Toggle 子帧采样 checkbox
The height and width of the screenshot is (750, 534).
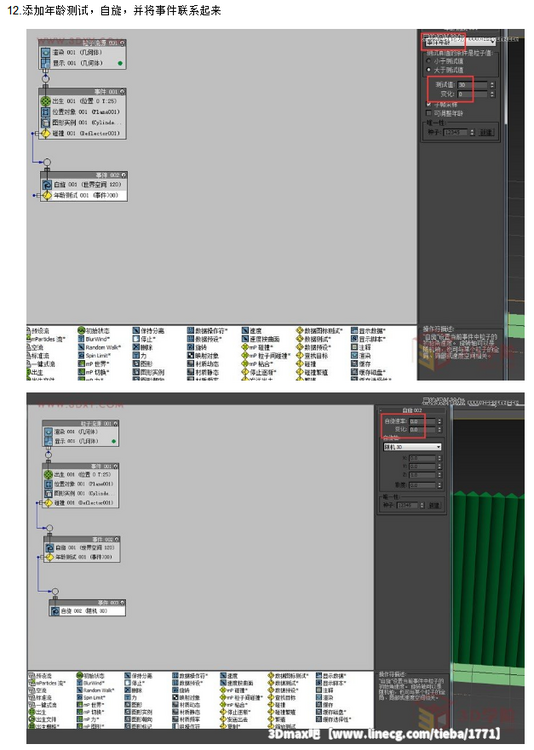[x=428, y=104]
